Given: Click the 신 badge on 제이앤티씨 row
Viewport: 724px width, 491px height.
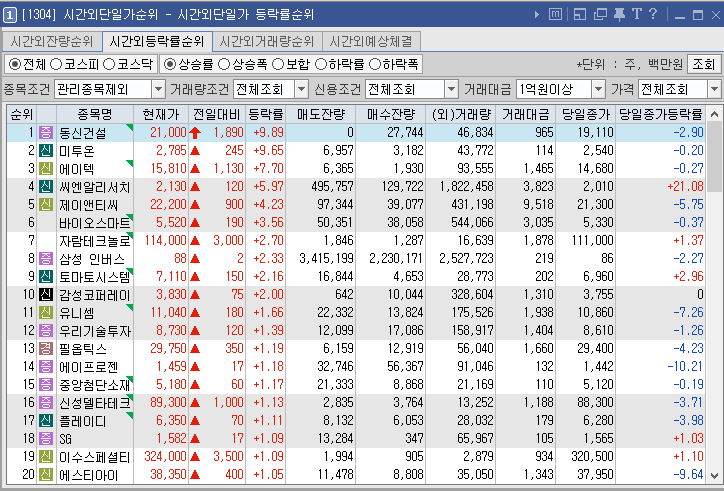Looking at the screenshot, I should (x=45, y=205).
